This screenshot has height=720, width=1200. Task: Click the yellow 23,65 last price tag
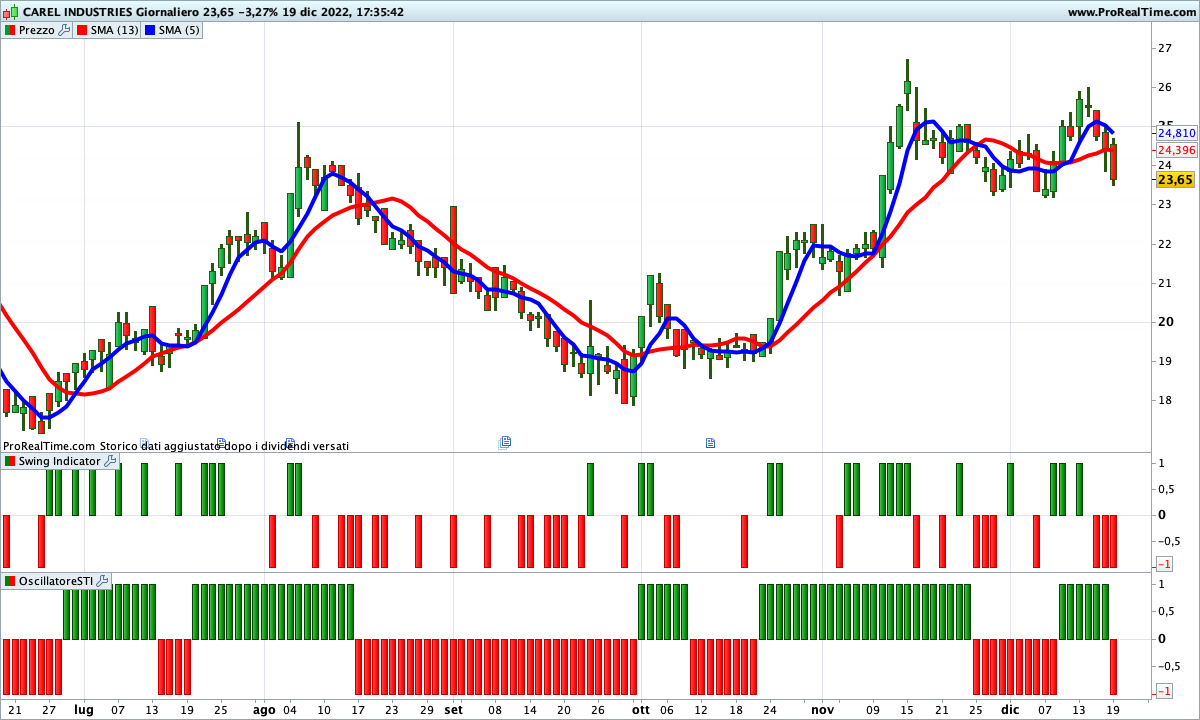(x=1175, y=180)
